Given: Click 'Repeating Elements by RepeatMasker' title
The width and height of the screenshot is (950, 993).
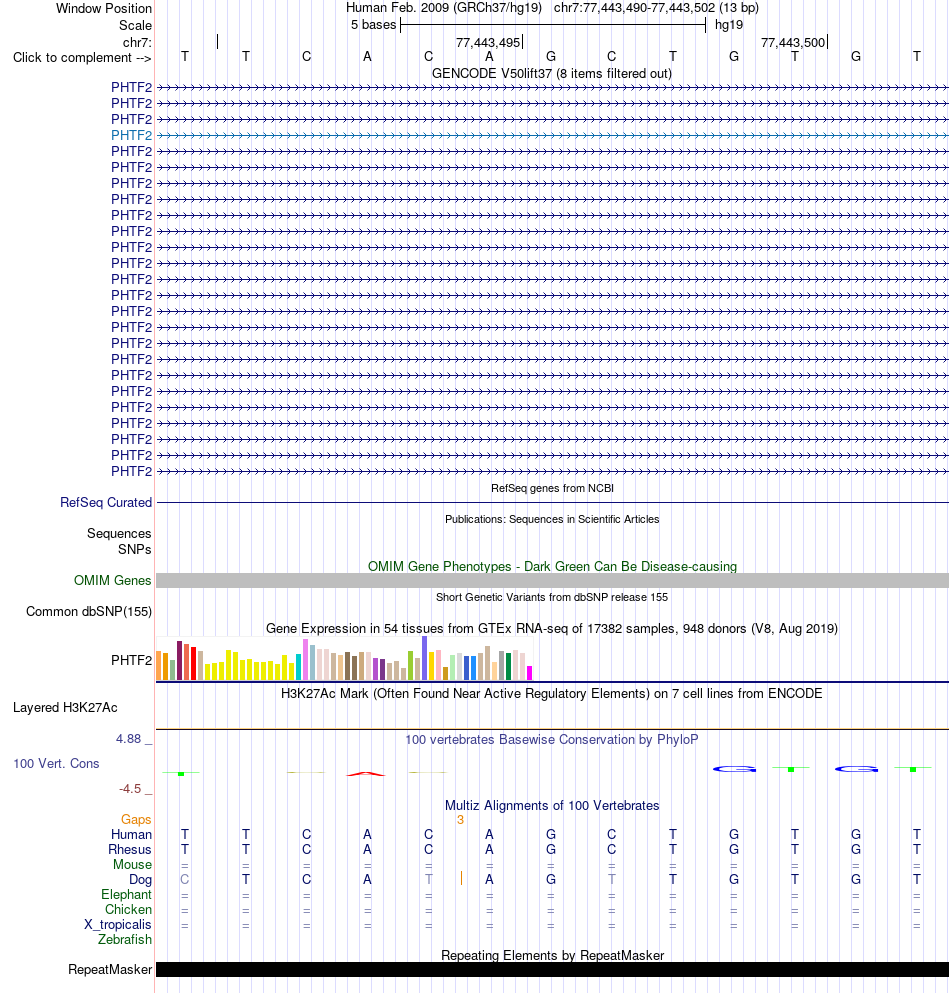Looking at the screenshot, I should pyautogui.click(x=552, y=955).
